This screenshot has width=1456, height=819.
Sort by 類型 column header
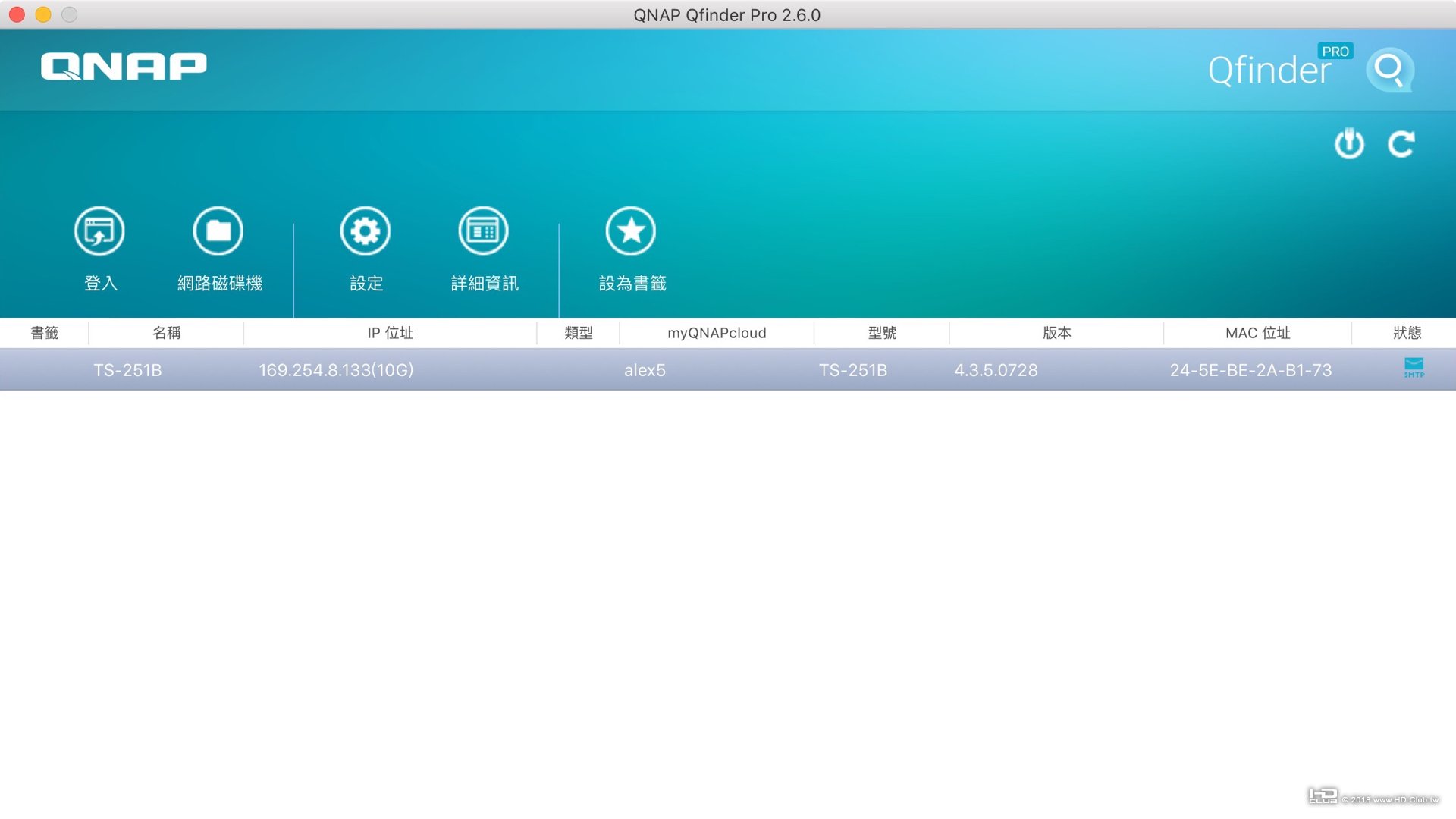(578, 333)
